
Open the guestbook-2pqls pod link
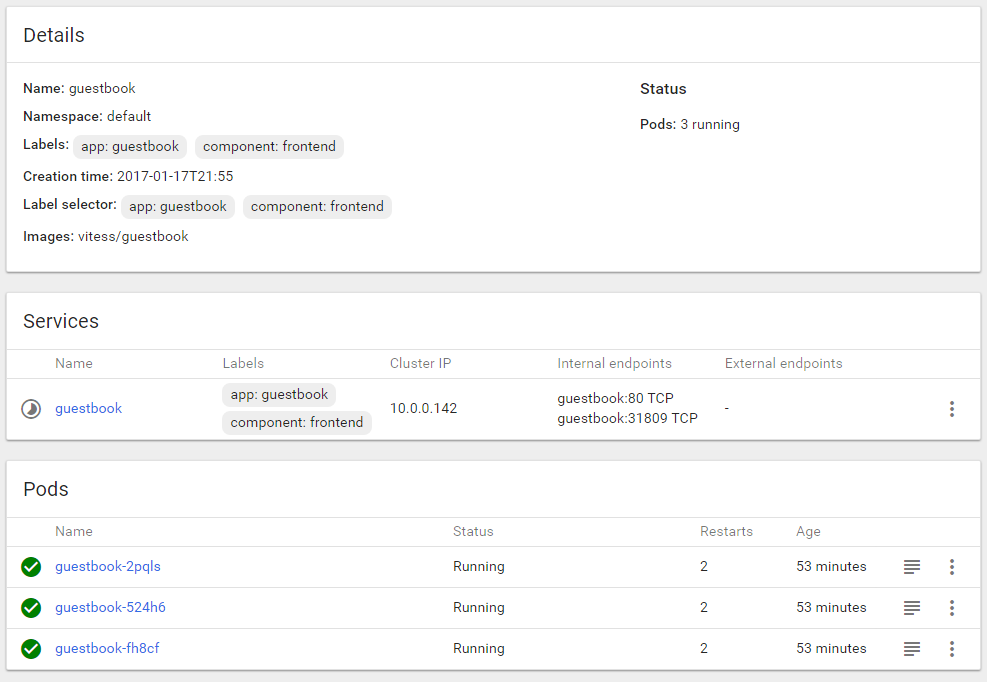click(x=108, y=566)
